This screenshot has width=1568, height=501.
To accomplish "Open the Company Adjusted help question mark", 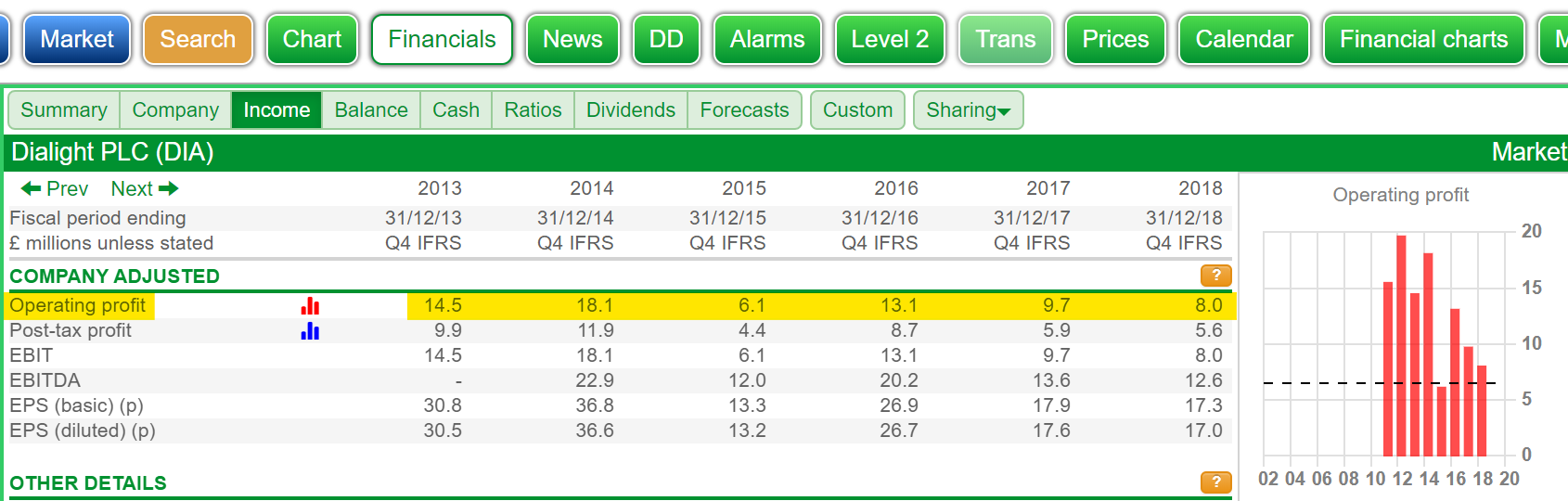I will pos(1215,276).
